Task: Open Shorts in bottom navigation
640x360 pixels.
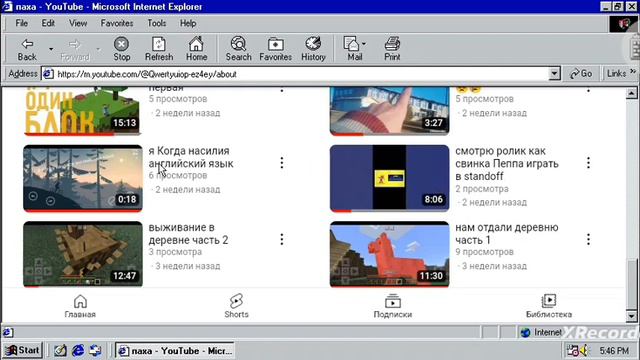Action: click(236, 307)
